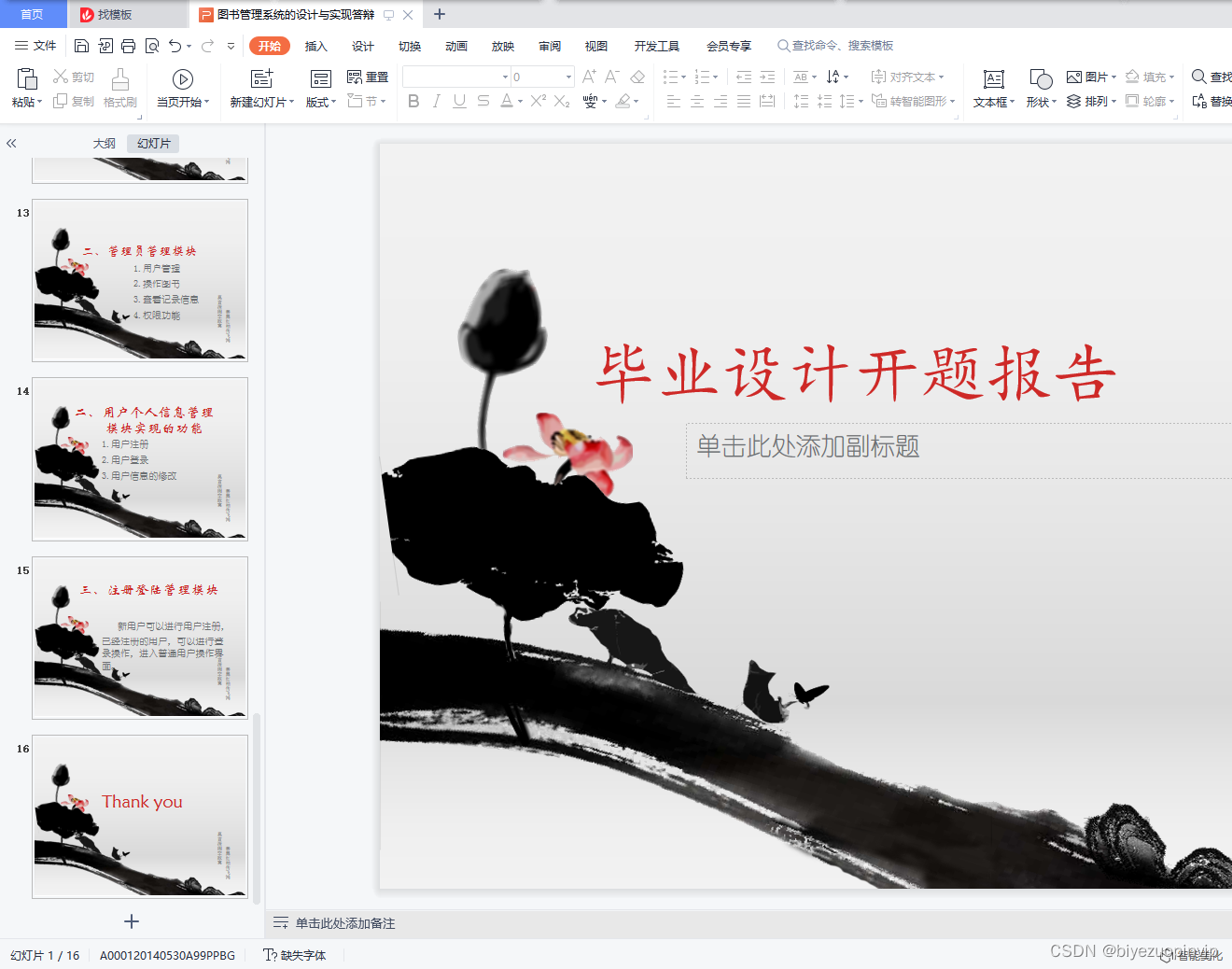Toggle Italic formatting

tap(437, 101)
